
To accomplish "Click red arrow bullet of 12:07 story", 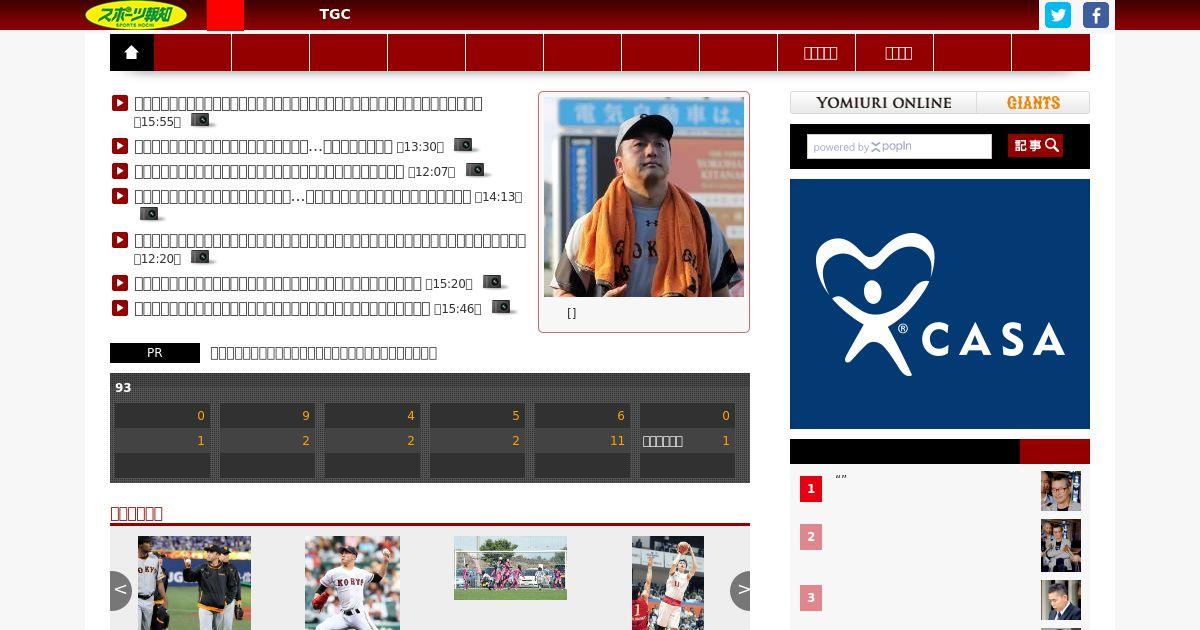I will tap(120, 171).
